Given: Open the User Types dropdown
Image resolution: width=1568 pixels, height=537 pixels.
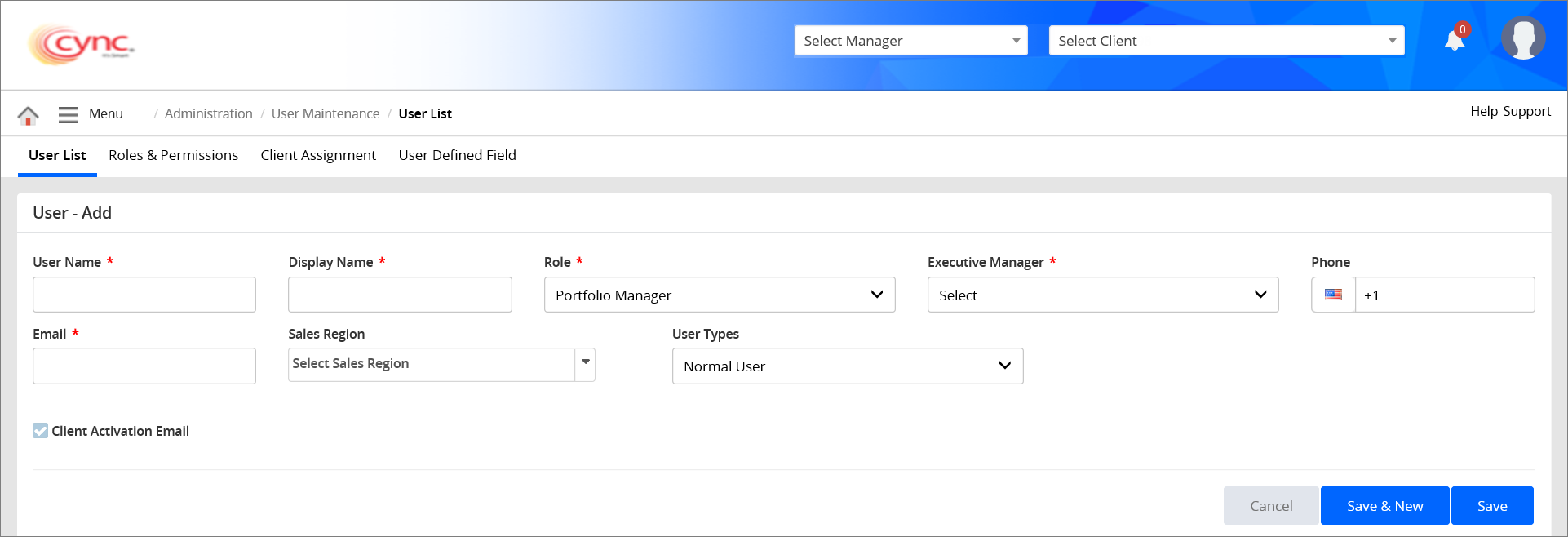Looking at the screenshot, I should click(847, 366).
